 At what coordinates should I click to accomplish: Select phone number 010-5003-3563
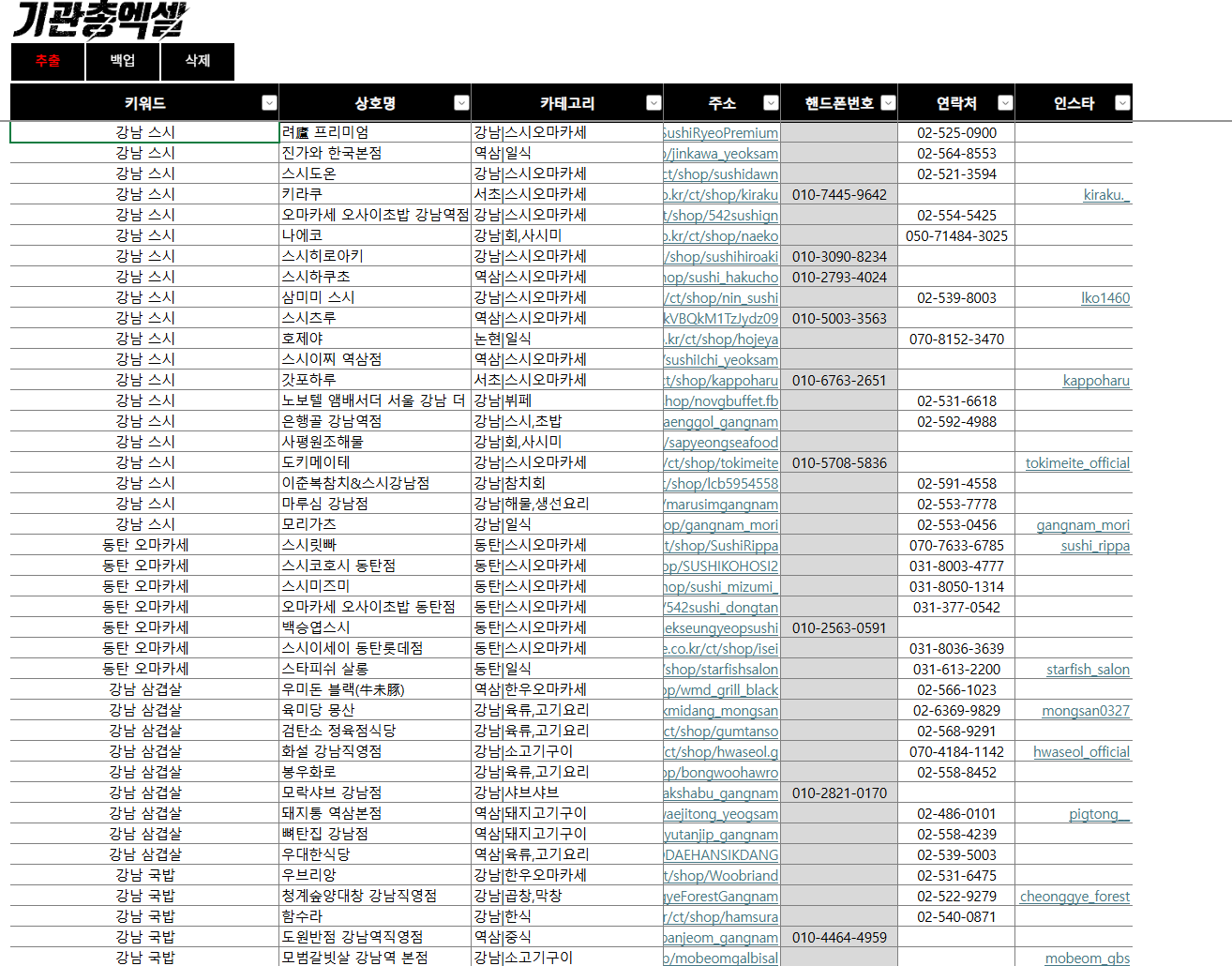[839, 319]
